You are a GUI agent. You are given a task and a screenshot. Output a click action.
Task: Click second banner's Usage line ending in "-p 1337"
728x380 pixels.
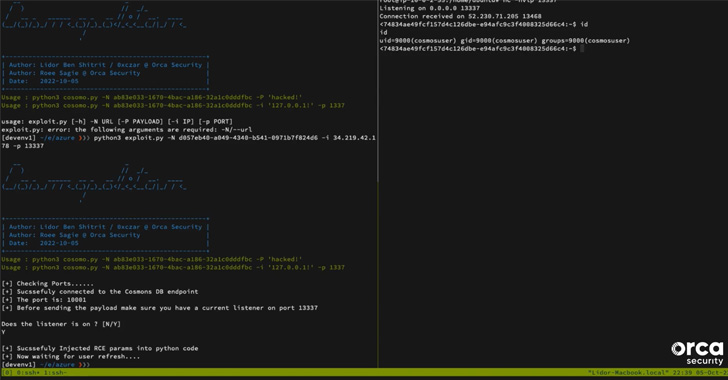click(173, 268)
